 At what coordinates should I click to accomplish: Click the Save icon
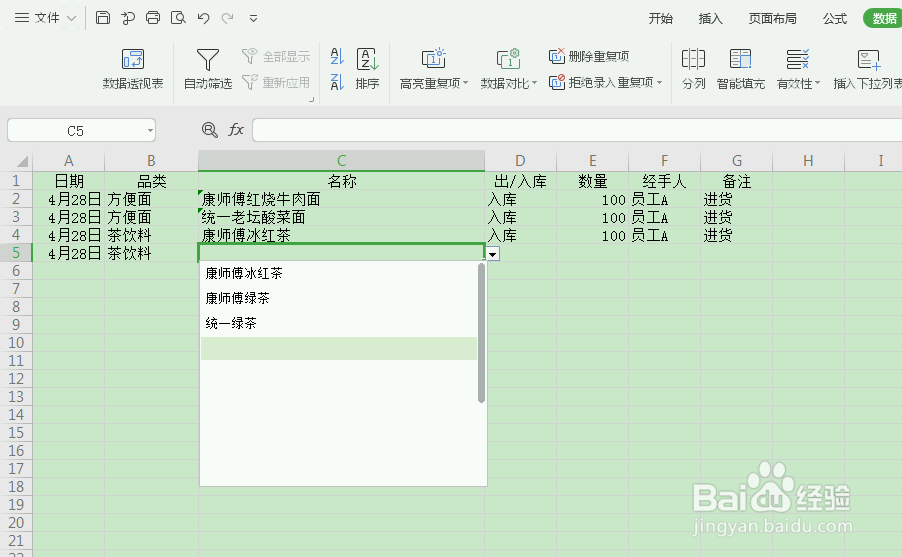102,18
